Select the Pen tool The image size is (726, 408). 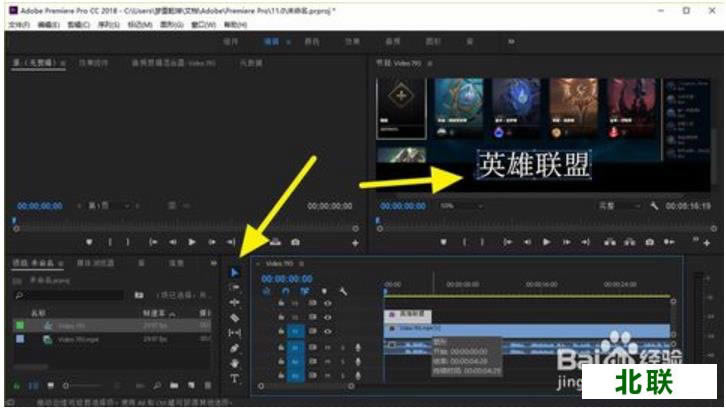tap(235, 348)
